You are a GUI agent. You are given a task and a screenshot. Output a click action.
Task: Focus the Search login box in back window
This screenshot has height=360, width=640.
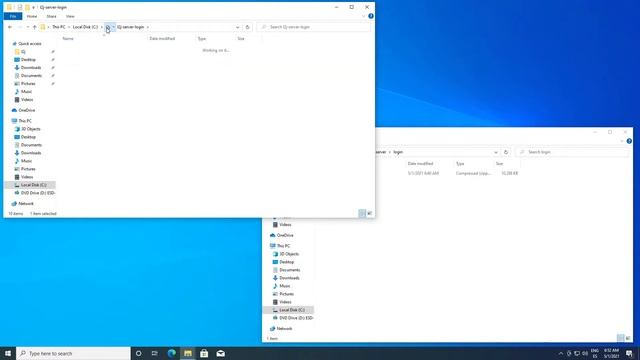tap(571, 152)
